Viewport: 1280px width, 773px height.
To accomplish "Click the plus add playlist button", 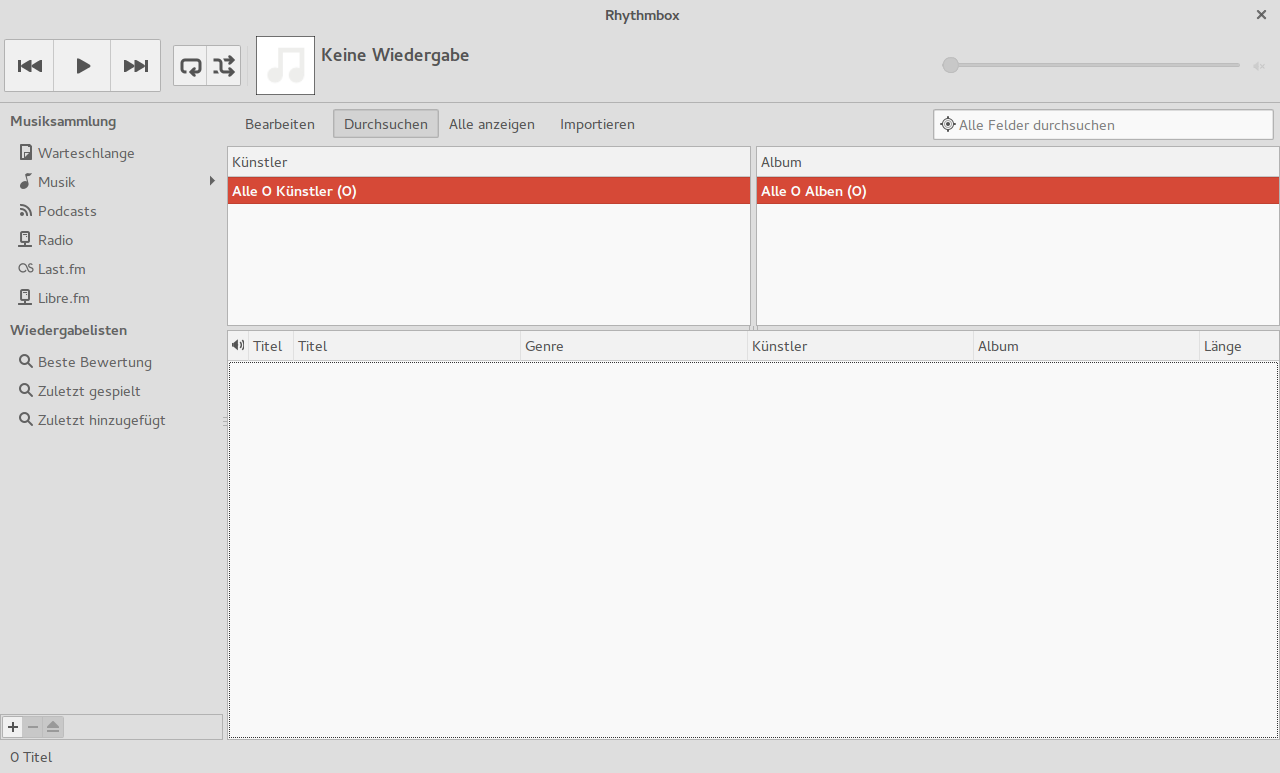I will (13, 727).
